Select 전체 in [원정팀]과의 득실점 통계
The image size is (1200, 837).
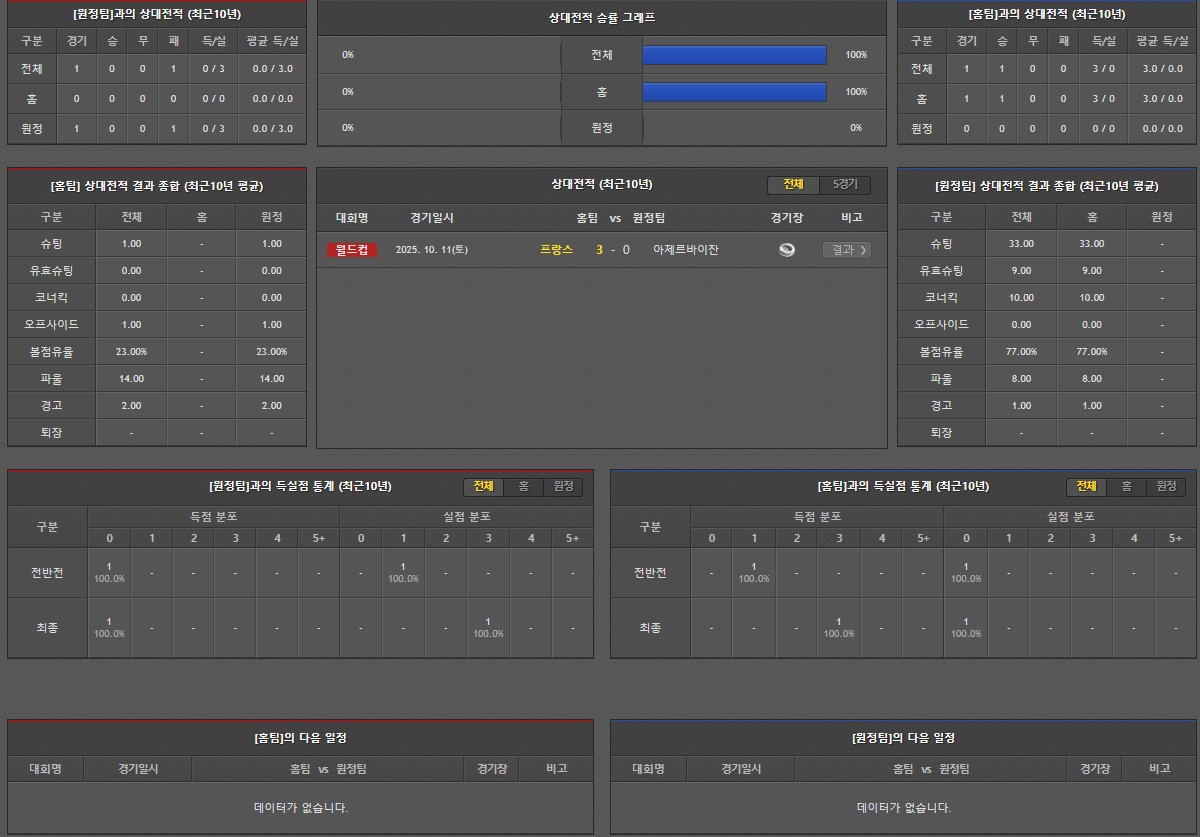click(x=483, y=486)
